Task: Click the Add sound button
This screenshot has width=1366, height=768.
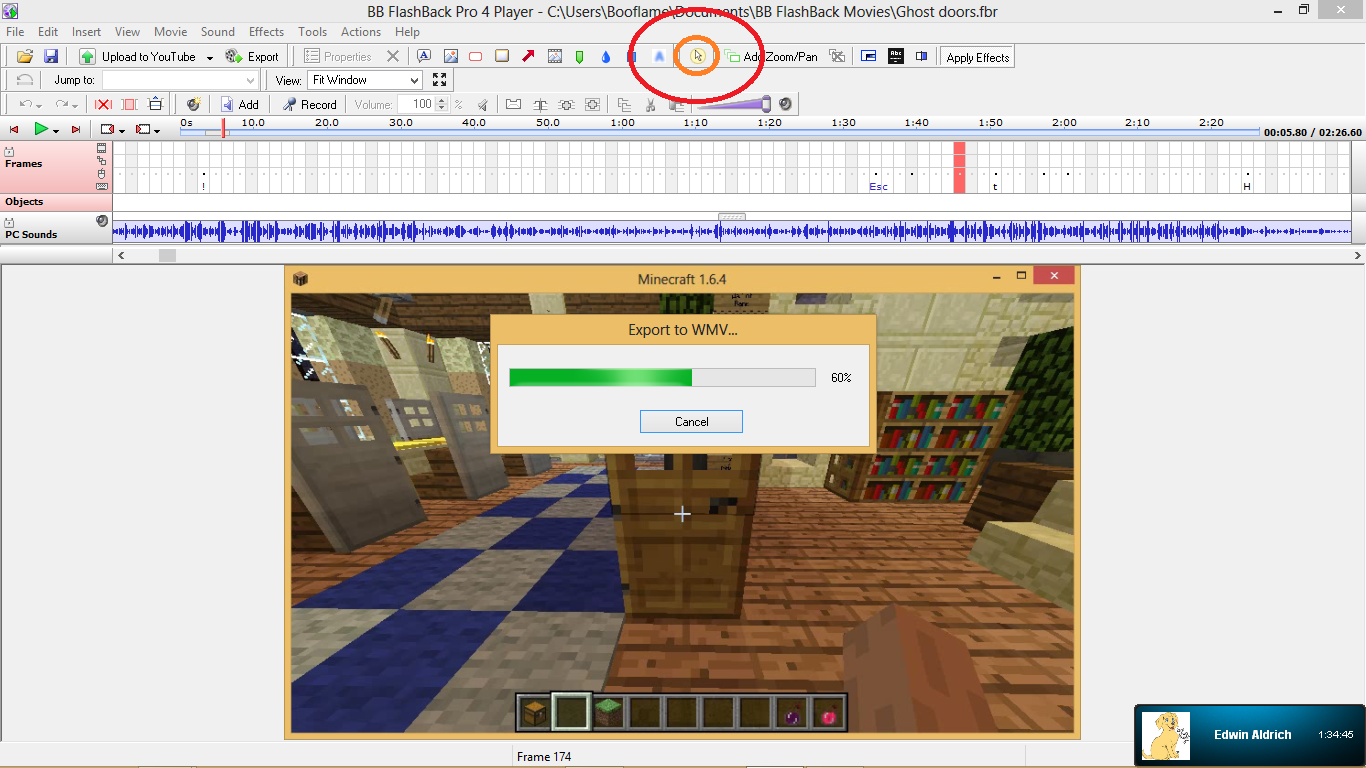Action: tap(240, 104)
